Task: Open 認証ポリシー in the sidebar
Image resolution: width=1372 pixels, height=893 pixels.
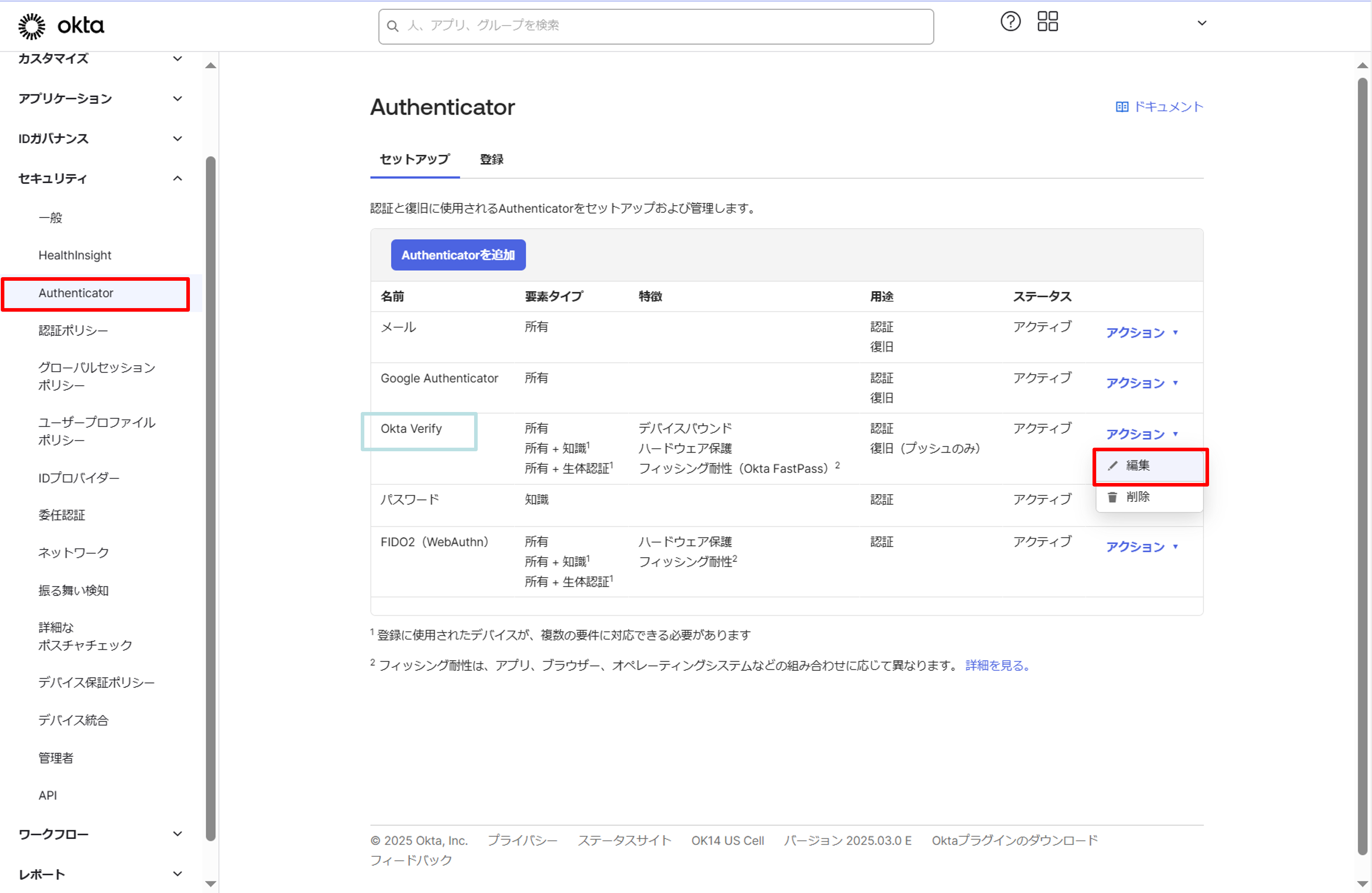Action: point(73,330)
